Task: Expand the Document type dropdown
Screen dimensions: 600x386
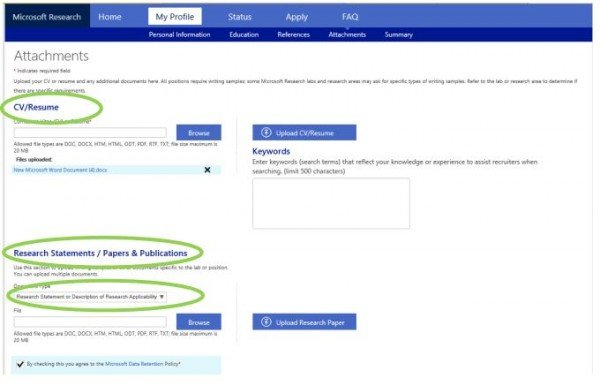Action: tap(90, 296)
